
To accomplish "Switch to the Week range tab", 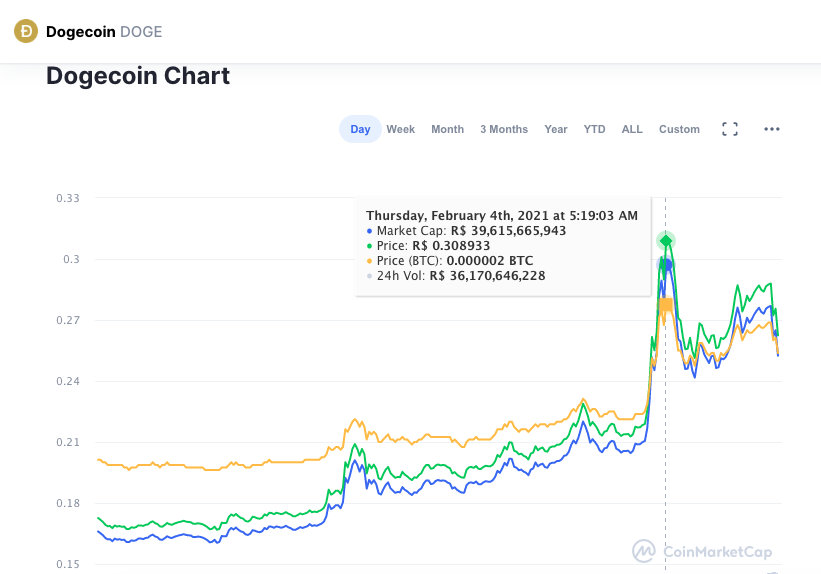I will (401, 129).
